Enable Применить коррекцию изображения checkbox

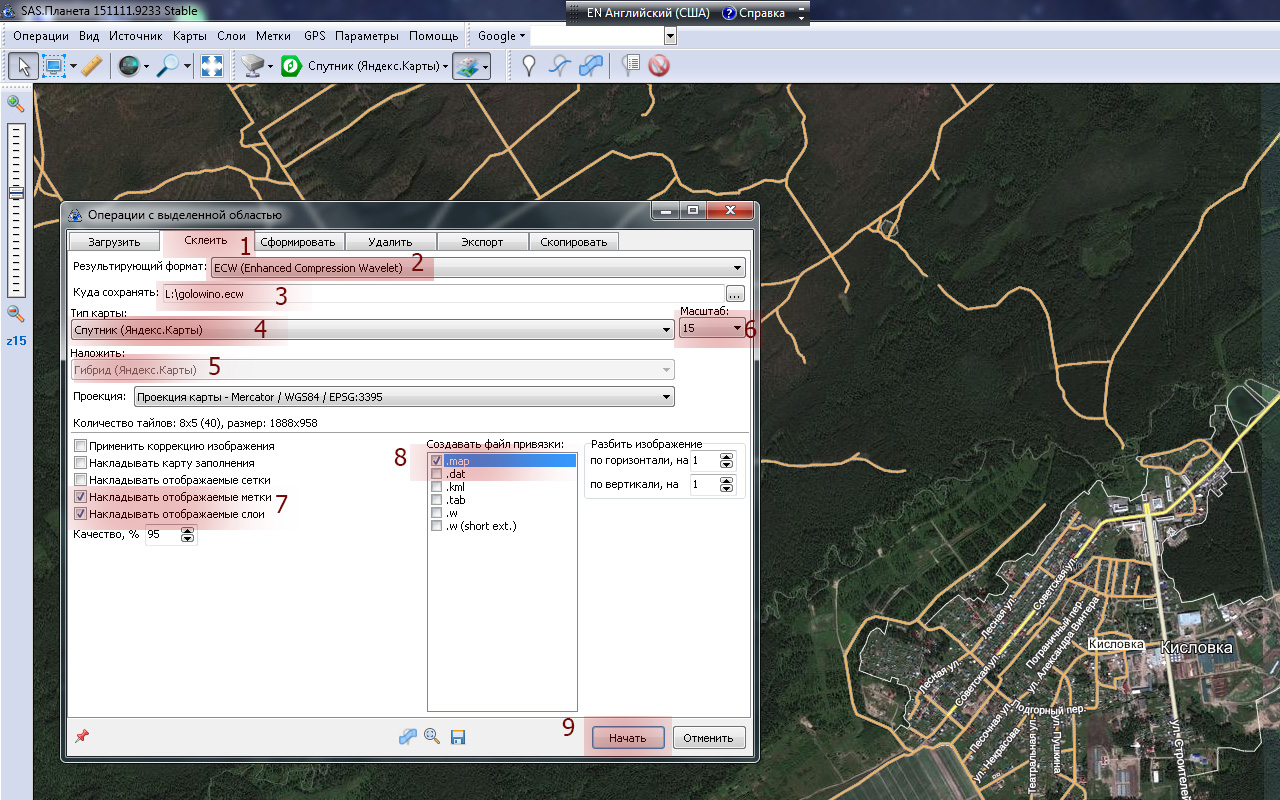click(81, 446)
